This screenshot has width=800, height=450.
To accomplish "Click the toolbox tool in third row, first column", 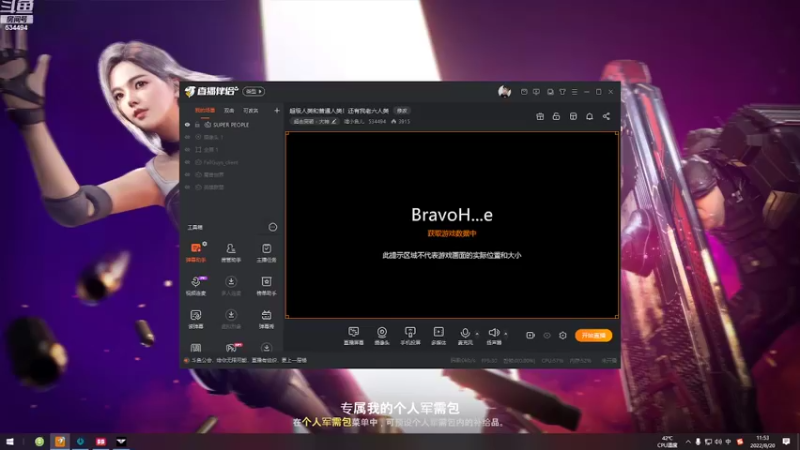I will coord(196,318).
